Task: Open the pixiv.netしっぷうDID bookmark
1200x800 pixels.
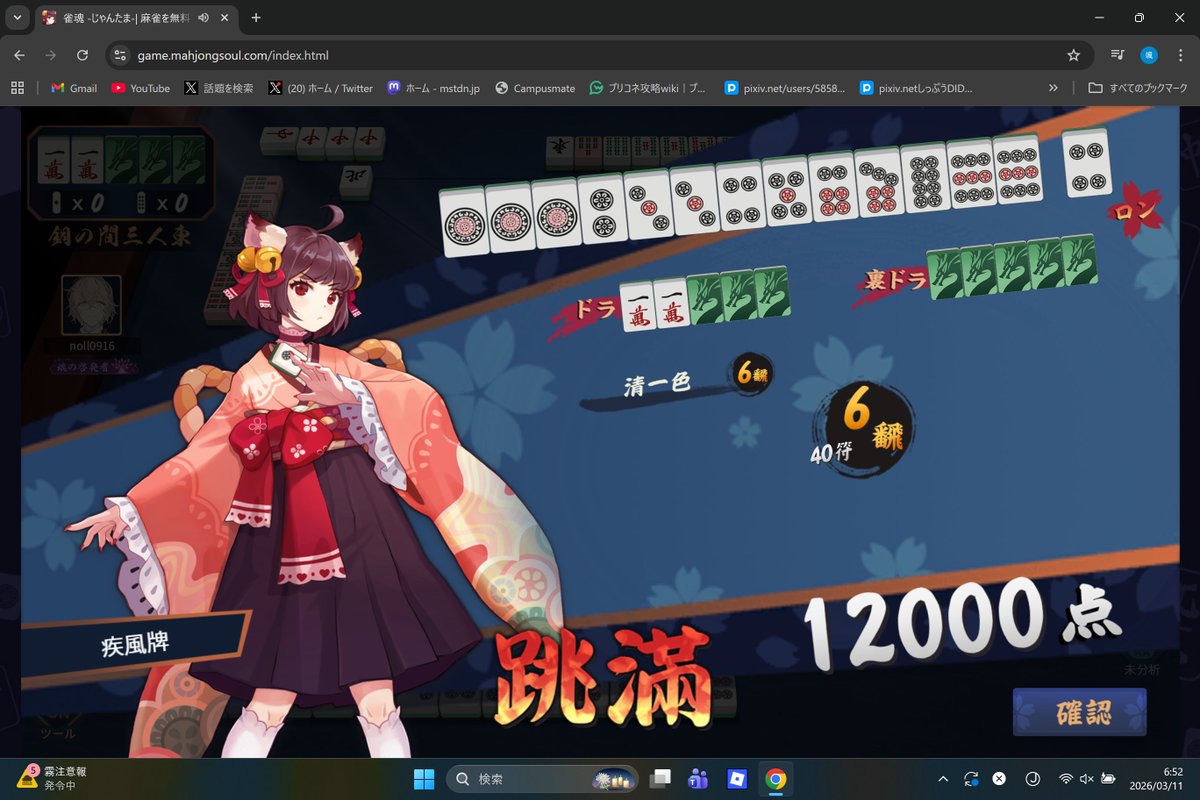Action: [916, 88]
